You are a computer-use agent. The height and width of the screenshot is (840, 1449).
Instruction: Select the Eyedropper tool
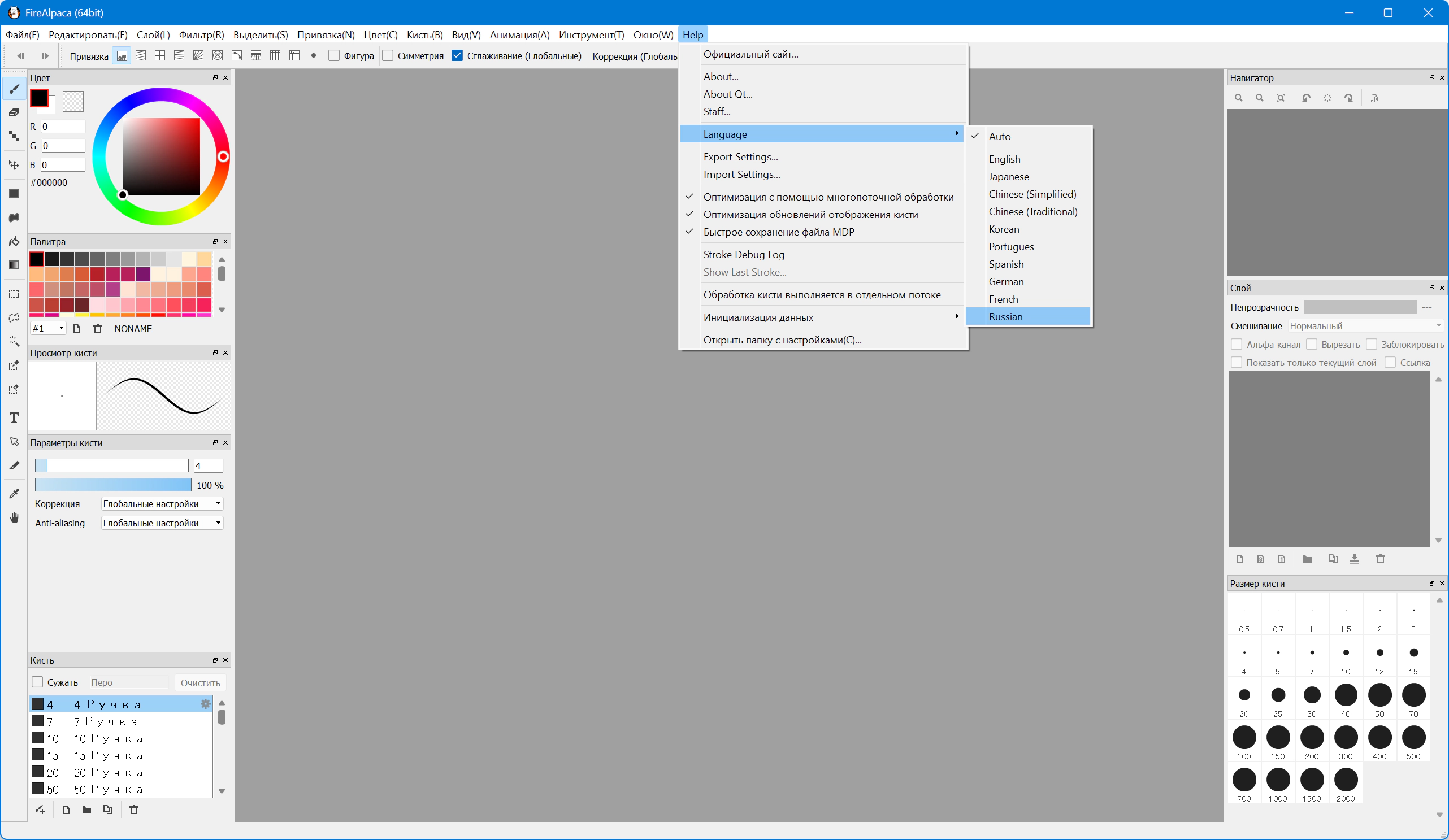(x=14, y=493)
